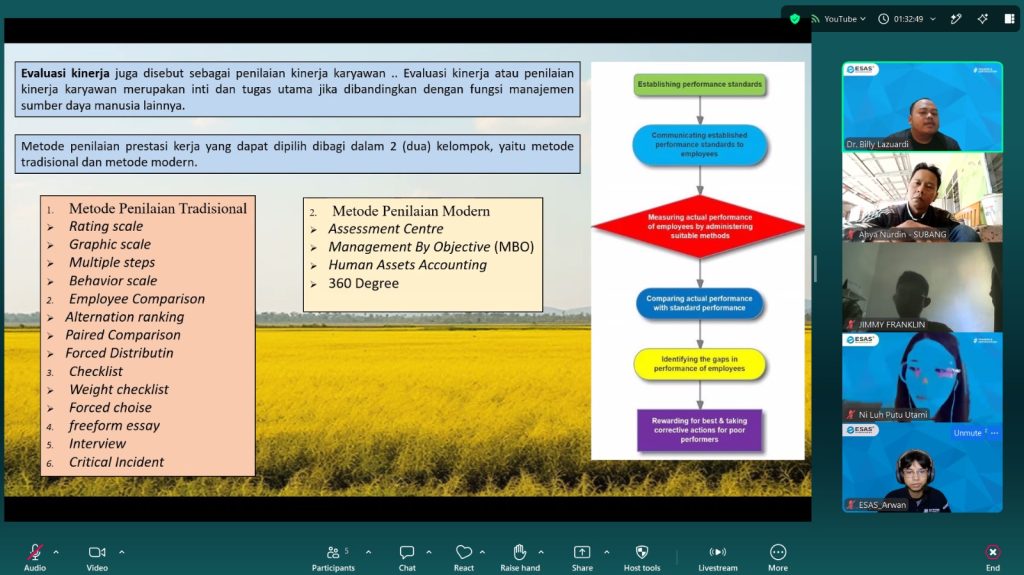Open the YouTube livestream status dropdown
The height and width of the screenshot is (575, 1024).
[x=839, y=19]
